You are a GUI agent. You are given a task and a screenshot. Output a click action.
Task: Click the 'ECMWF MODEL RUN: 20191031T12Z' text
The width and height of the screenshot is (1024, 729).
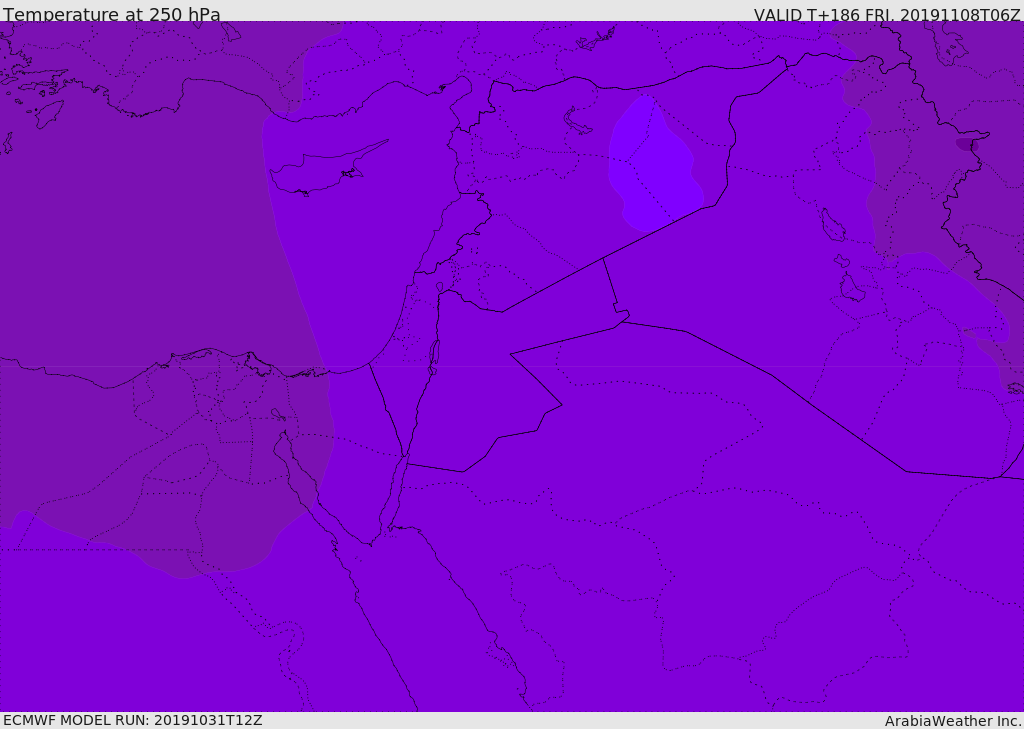point(133,720)
